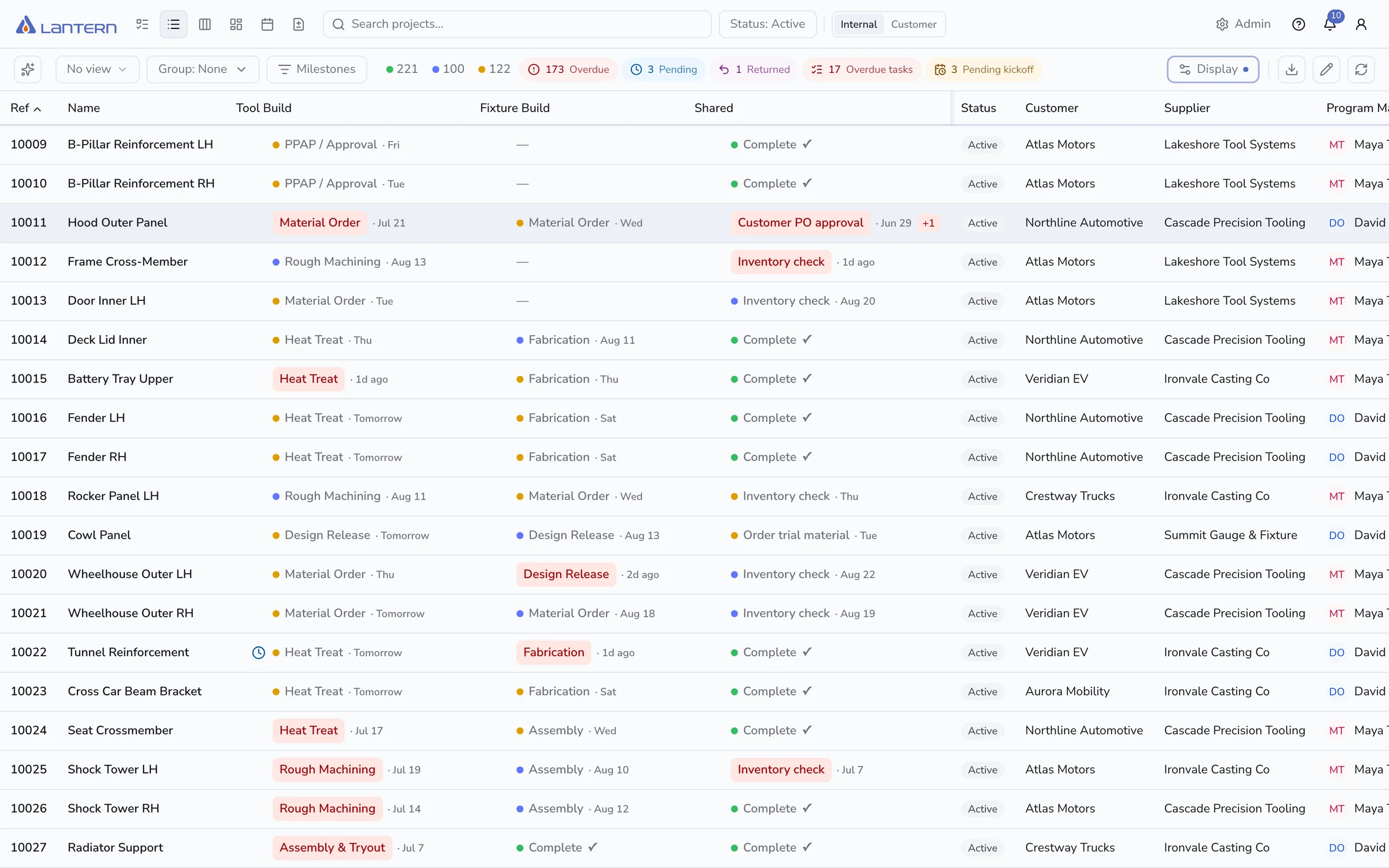The height and width of the screenshot is (868, 1389).
Task: Toggle the 17 Overdue tasks filter chip
Action: [x=862, y=69]
